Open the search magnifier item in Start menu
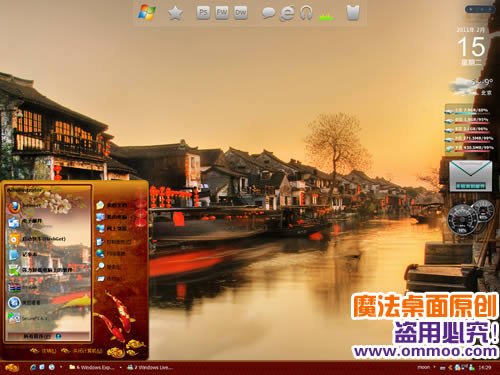Screen dimensions: 500x375 [x=109, y=267]
